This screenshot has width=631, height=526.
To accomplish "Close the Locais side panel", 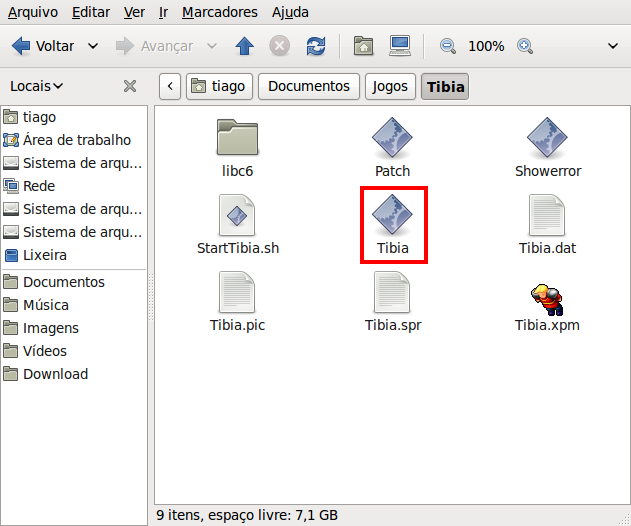I will tap(129, 86).
